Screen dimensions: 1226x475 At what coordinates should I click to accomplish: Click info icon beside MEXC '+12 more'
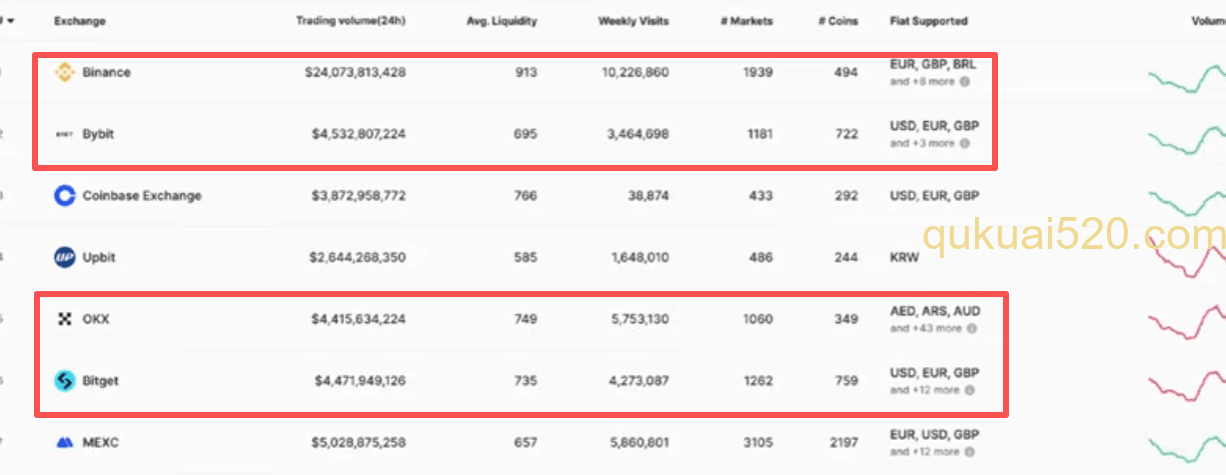pyautogui.click(x=970, y=452)
